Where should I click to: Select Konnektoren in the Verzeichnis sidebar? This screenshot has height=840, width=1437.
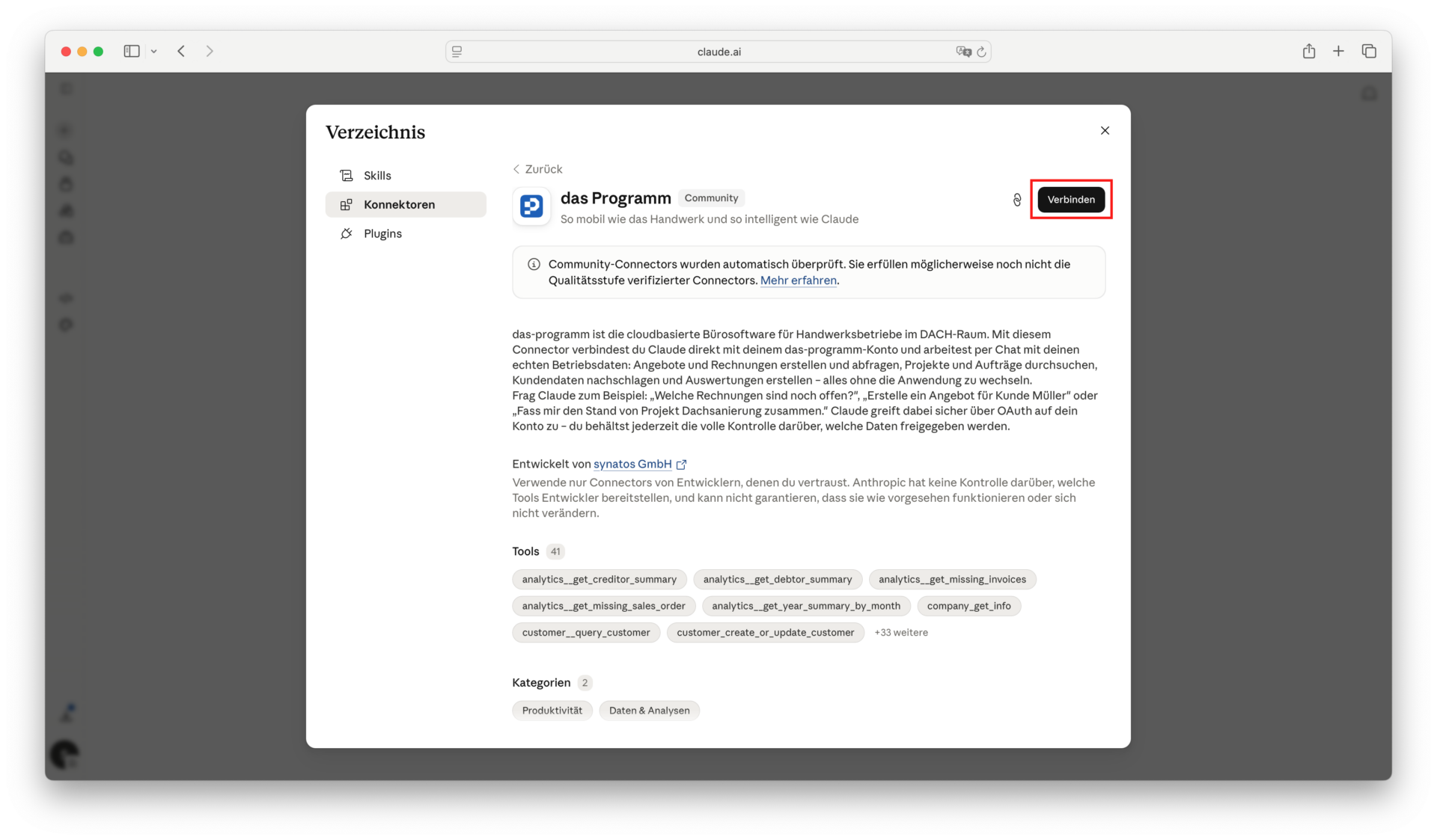(406, 204)
